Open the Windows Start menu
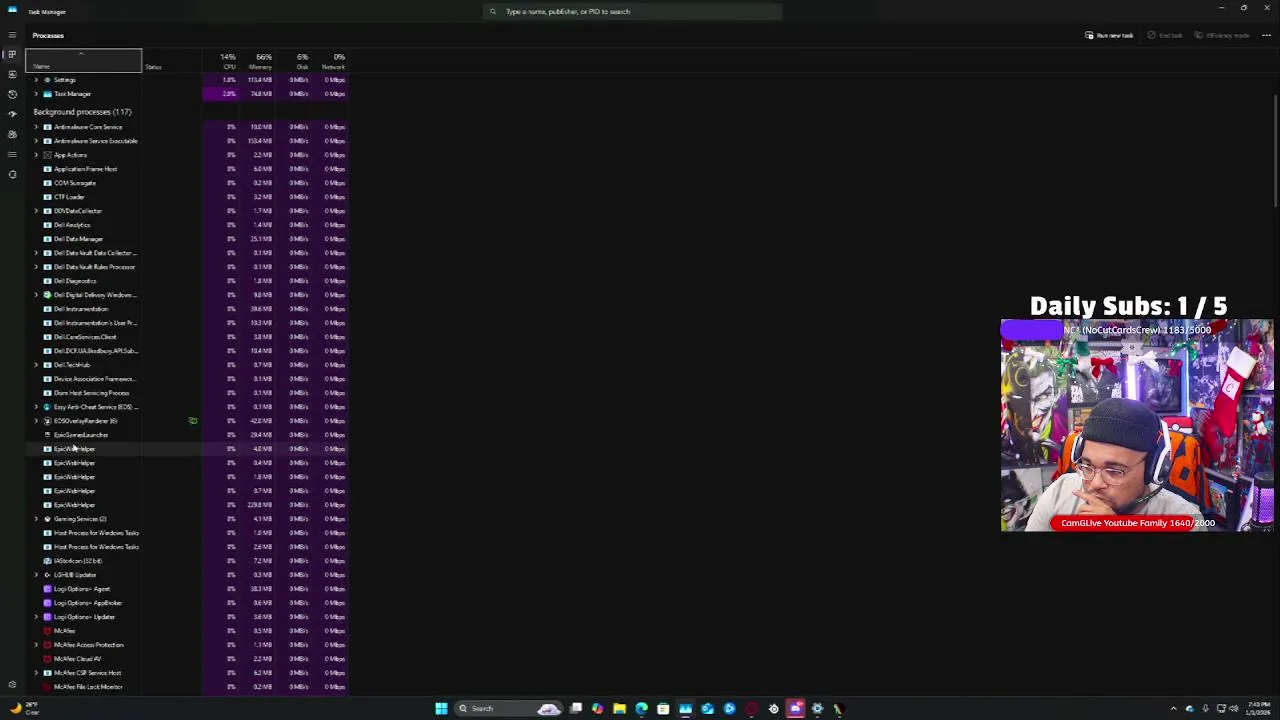Image resolution: width=1280 pixels, height=720 pixels. 441,708
